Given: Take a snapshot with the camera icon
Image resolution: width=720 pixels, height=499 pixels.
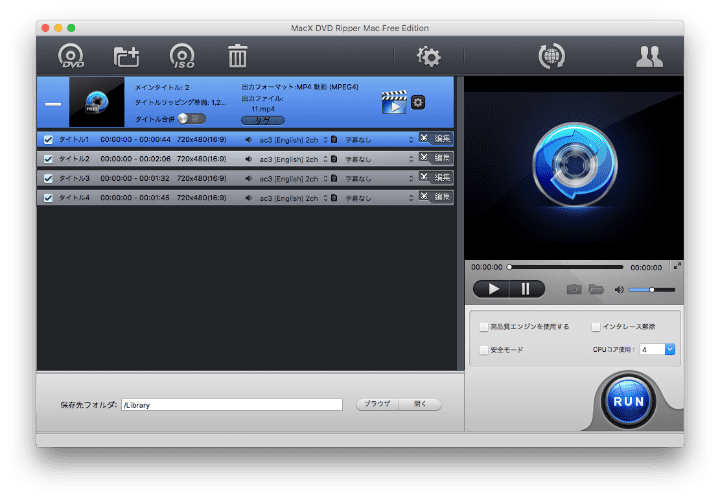Looking at the screenshot, I should 574,289.
